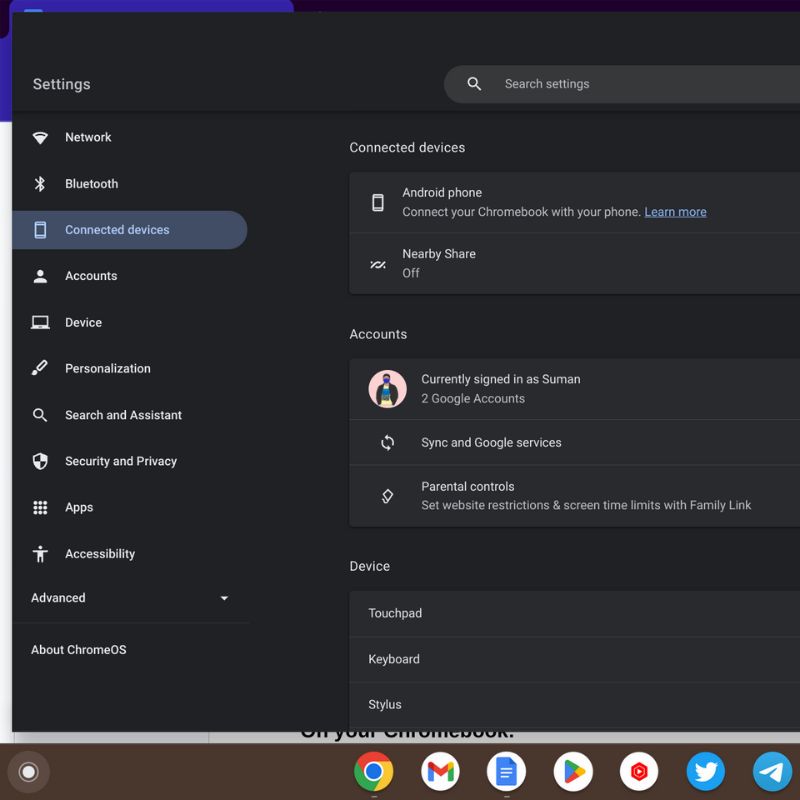This screenshot has height=800, width=800.
Task: Open Telegram from the shelf
Action: coord(772,771)
